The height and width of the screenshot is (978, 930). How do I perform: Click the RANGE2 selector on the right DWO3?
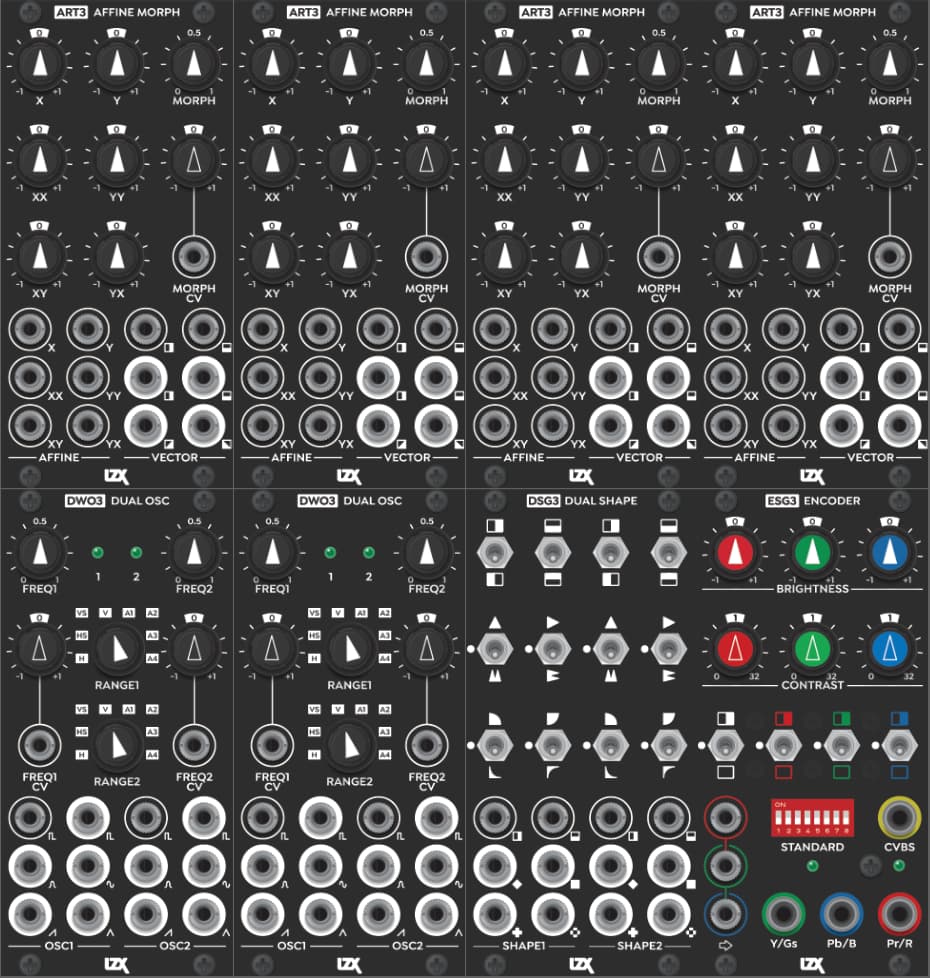click(349, 745)
